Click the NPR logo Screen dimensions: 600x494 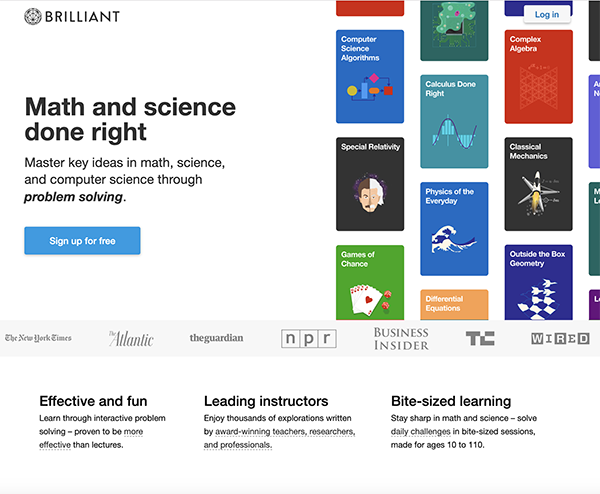coord(309,339)
